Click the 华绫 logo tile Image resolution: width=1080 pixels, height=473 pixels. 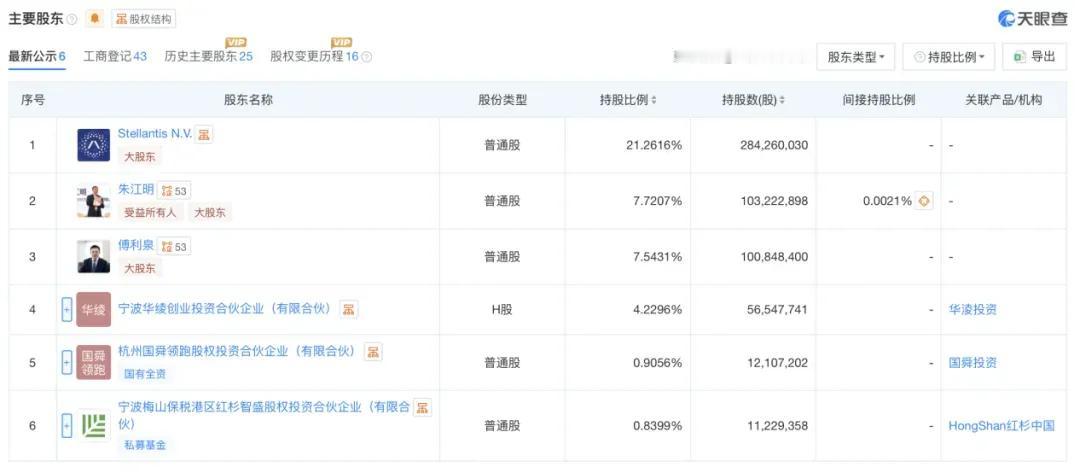[94, 310]
